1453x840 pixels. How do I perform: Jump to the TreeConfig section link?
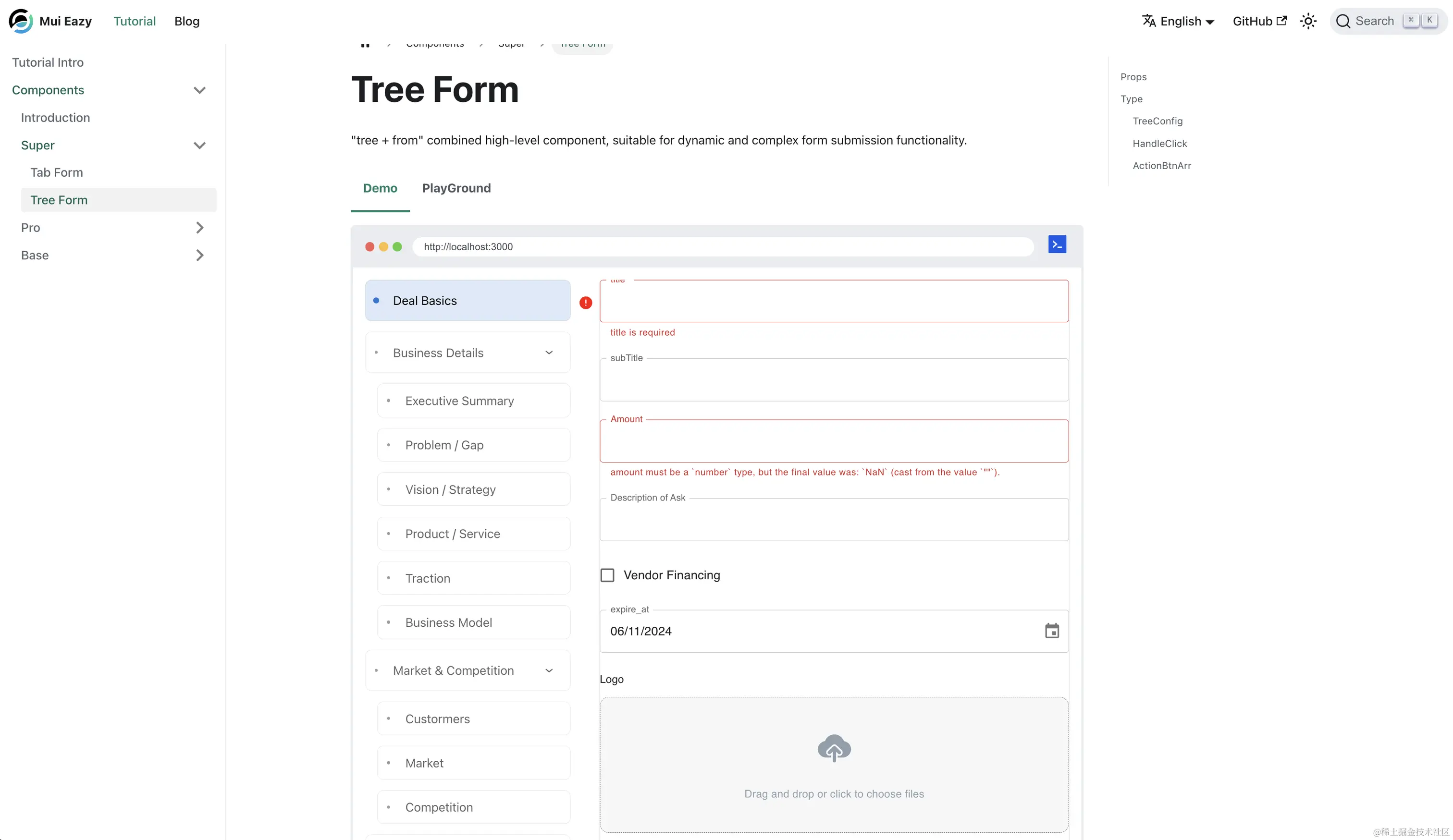[x=1157, y=121]
